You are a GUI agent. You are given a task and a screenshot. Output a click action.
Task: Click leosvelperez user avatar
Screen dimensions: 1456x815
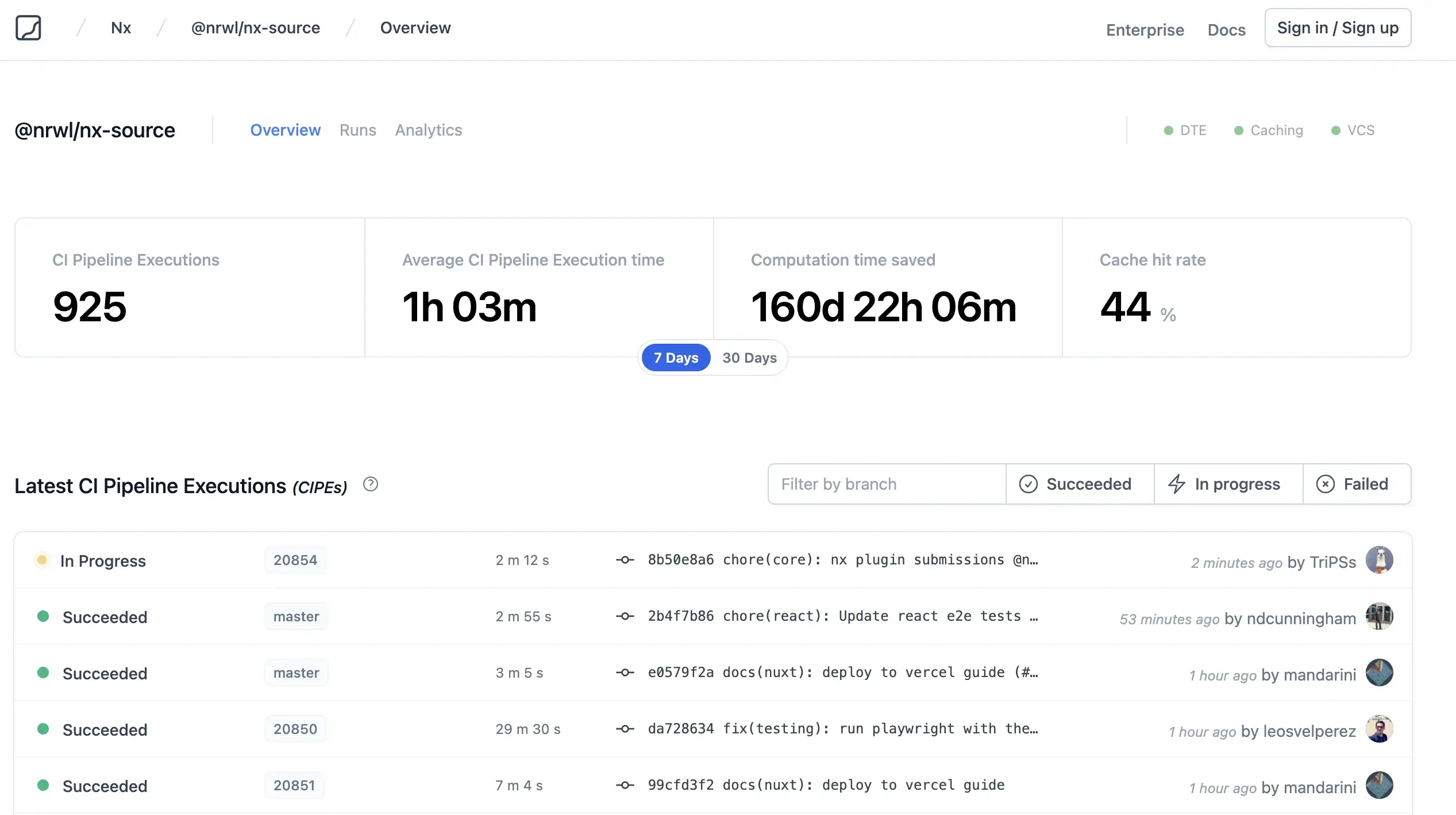[x=1379, y=729]
